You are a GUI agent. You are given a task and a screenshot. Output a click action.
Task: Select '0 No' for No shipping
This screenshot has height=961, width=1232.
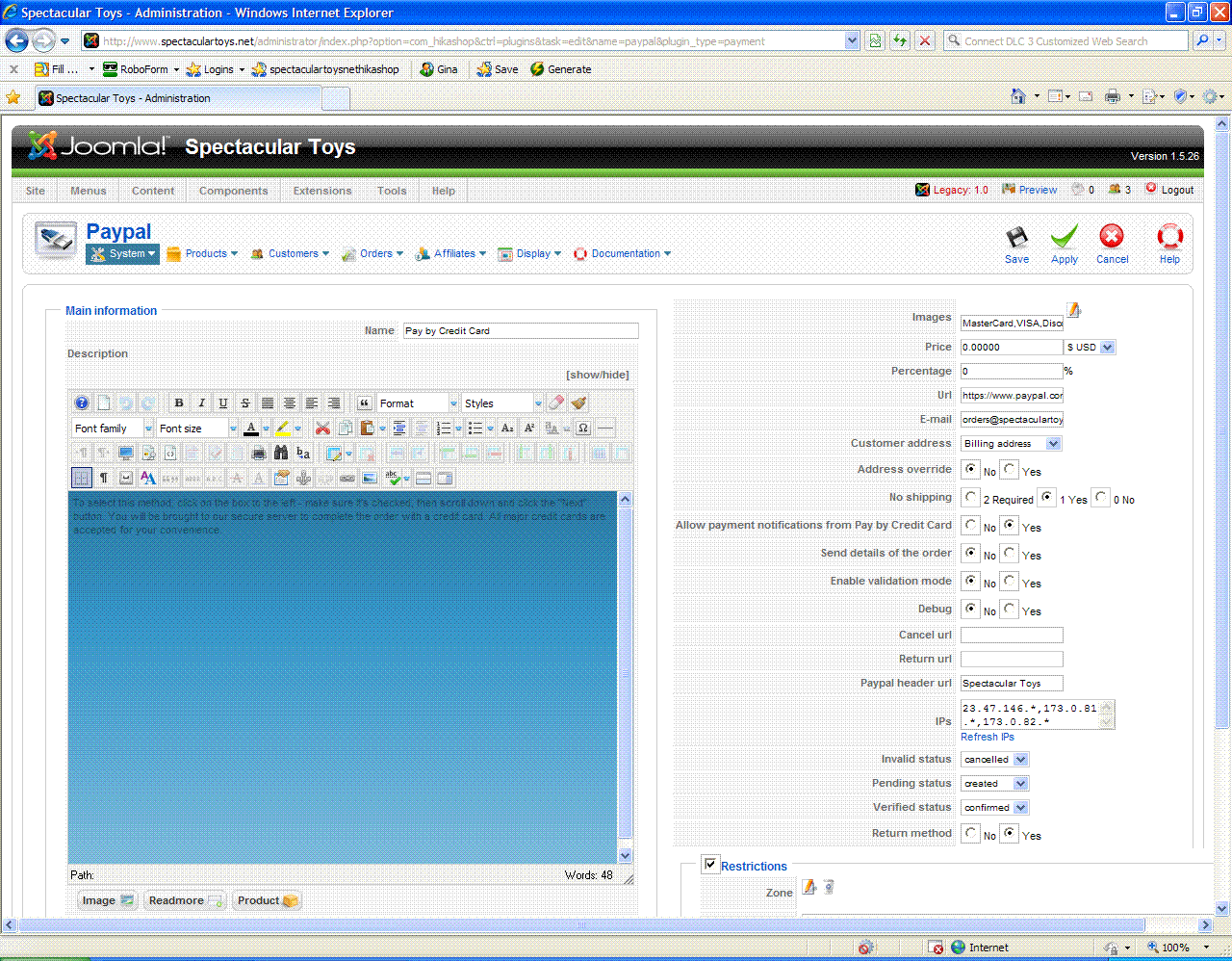click(1101, 497)
